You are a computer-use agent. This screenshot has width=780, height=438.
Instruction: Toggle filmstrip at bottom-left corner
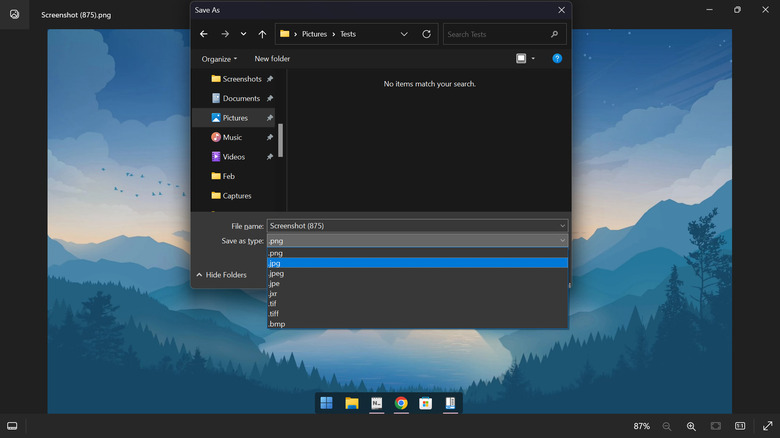point(12,426)
